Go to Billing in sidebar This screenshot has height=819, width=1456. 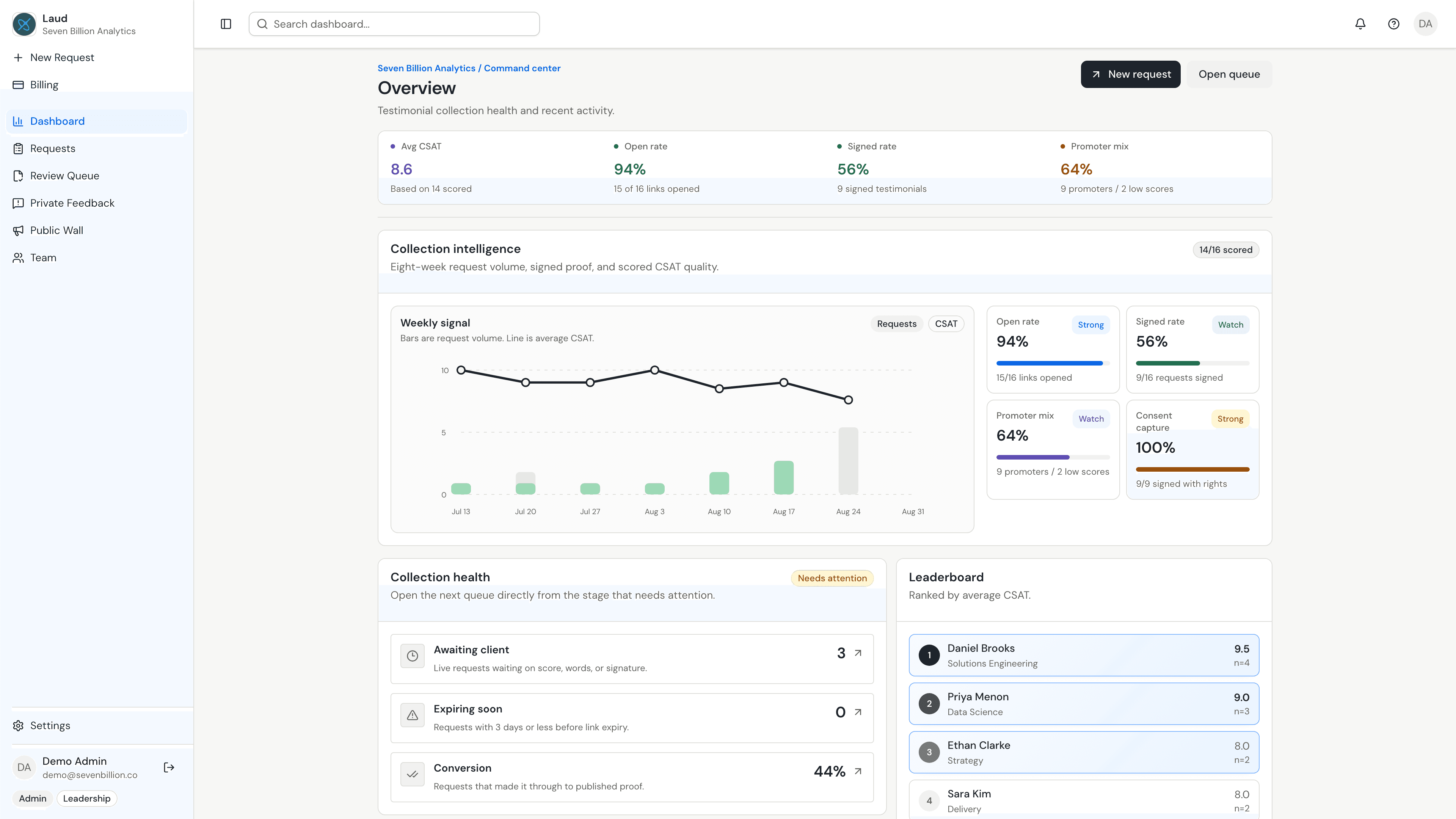(x=97, y=85)
